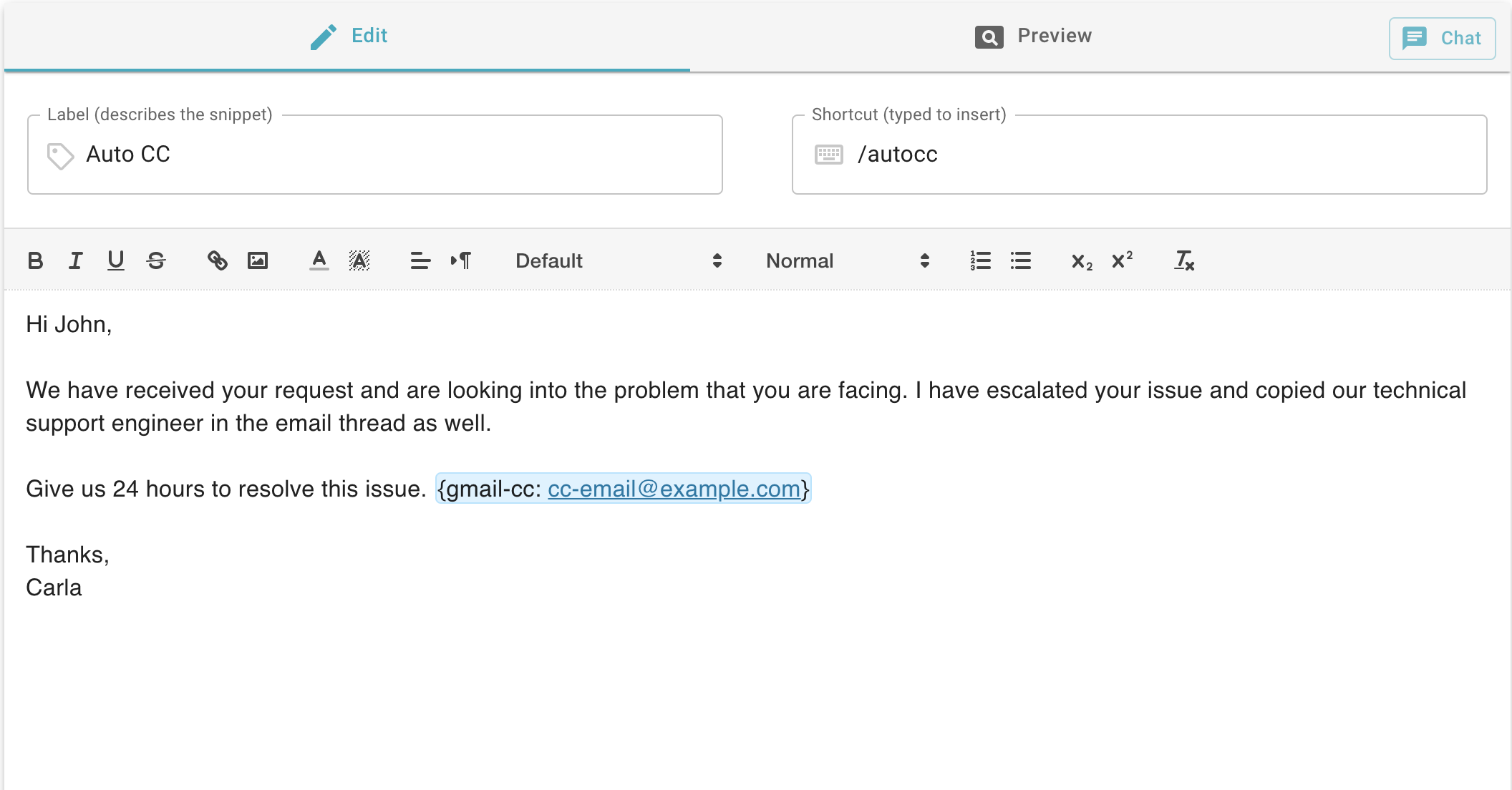Open the text color picker
Image resolution: width=1512 pixels, height=790 pixels.
319,260
